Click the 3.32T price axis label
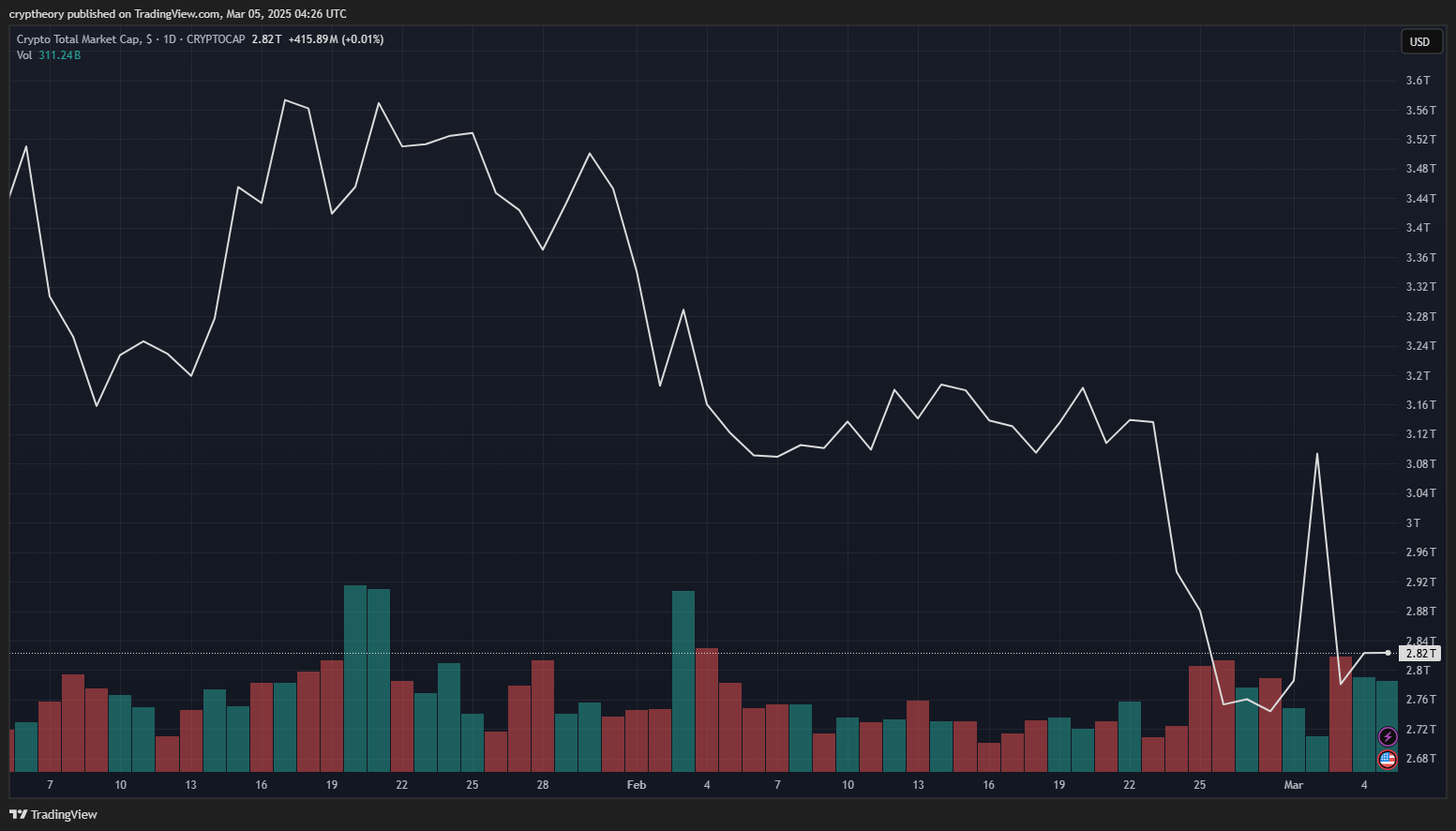1456x831 pixels. (1420, 287)
